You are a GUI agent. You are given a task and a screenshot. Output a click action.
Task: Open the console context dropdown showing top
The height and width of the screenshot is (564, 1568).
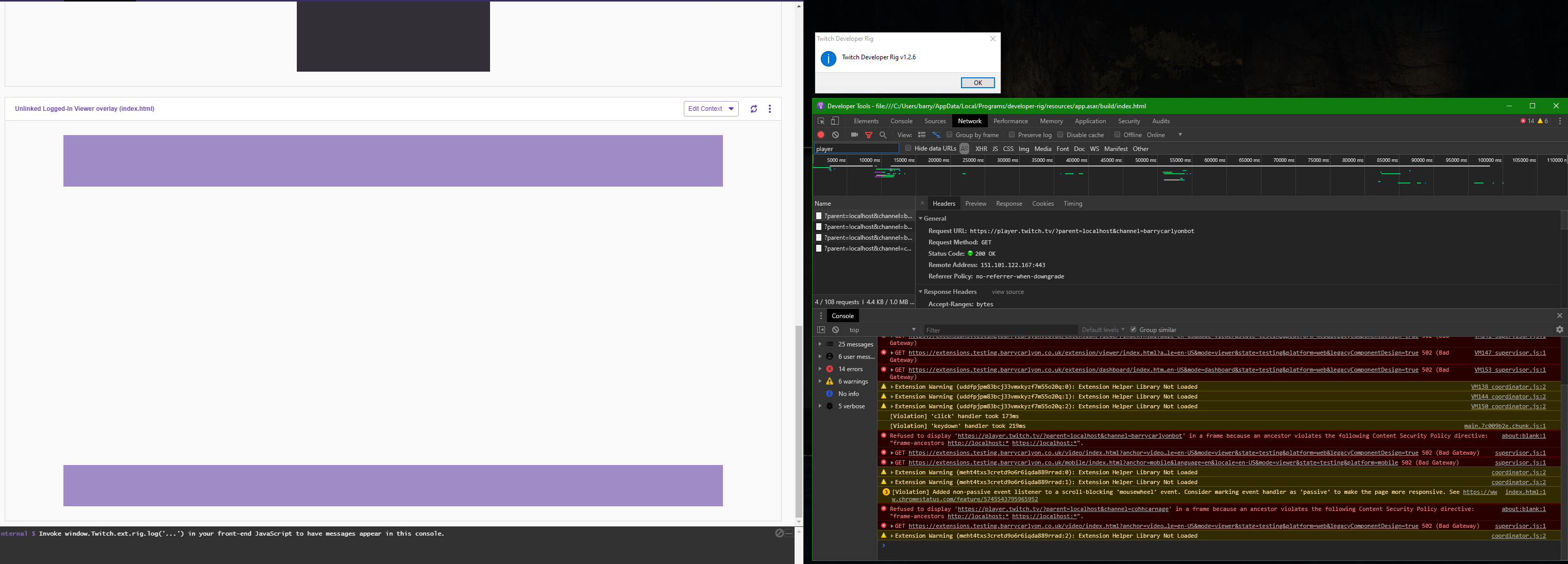tap(882, 329)
